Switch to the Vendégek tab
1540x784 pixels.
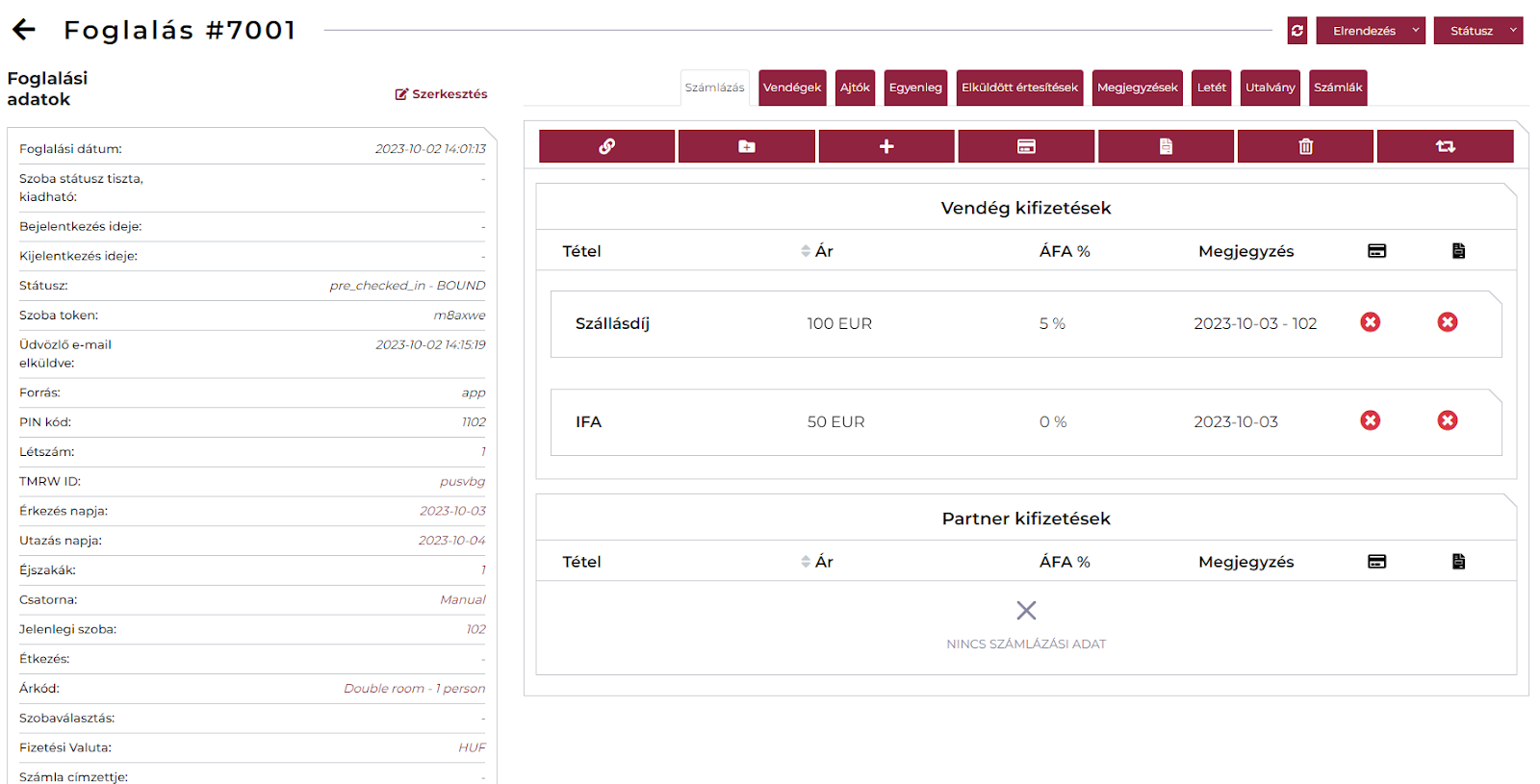click(792, 88)
